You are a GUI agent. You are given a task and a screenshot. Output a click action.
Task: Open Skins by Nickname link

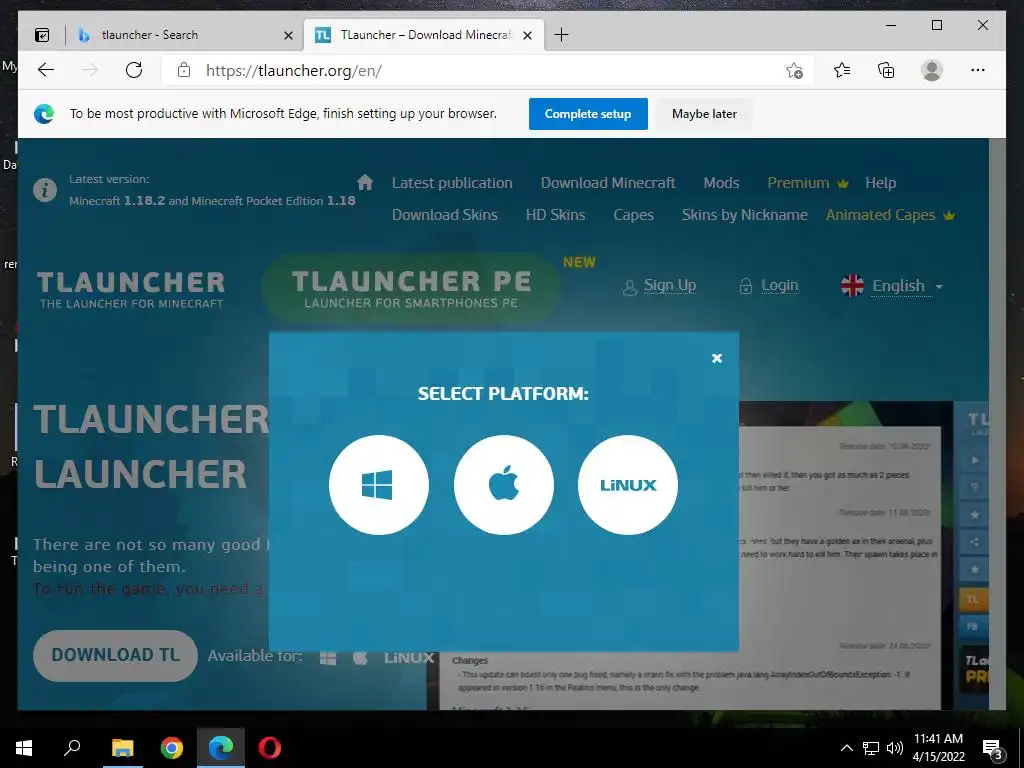coord(744,215)
